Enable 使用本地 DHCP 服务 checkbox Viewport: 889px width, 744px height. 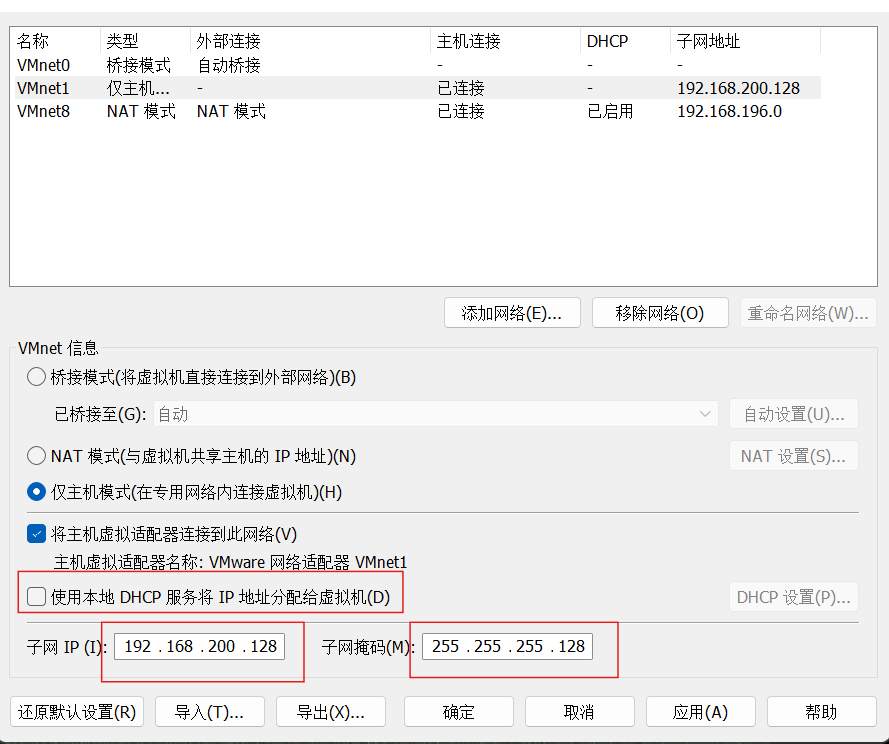pyautogui.click(x=36, y=597)
